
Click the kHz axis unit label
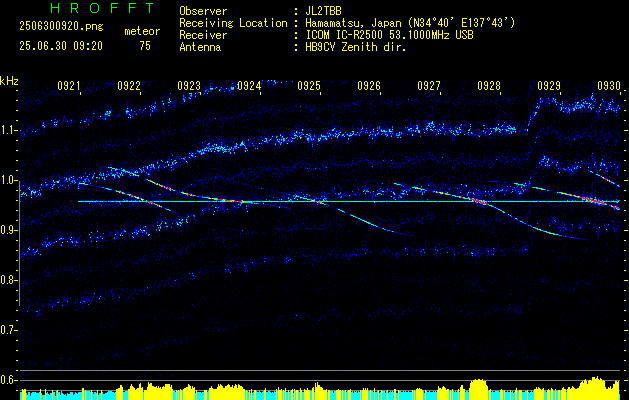click(9, 82)
